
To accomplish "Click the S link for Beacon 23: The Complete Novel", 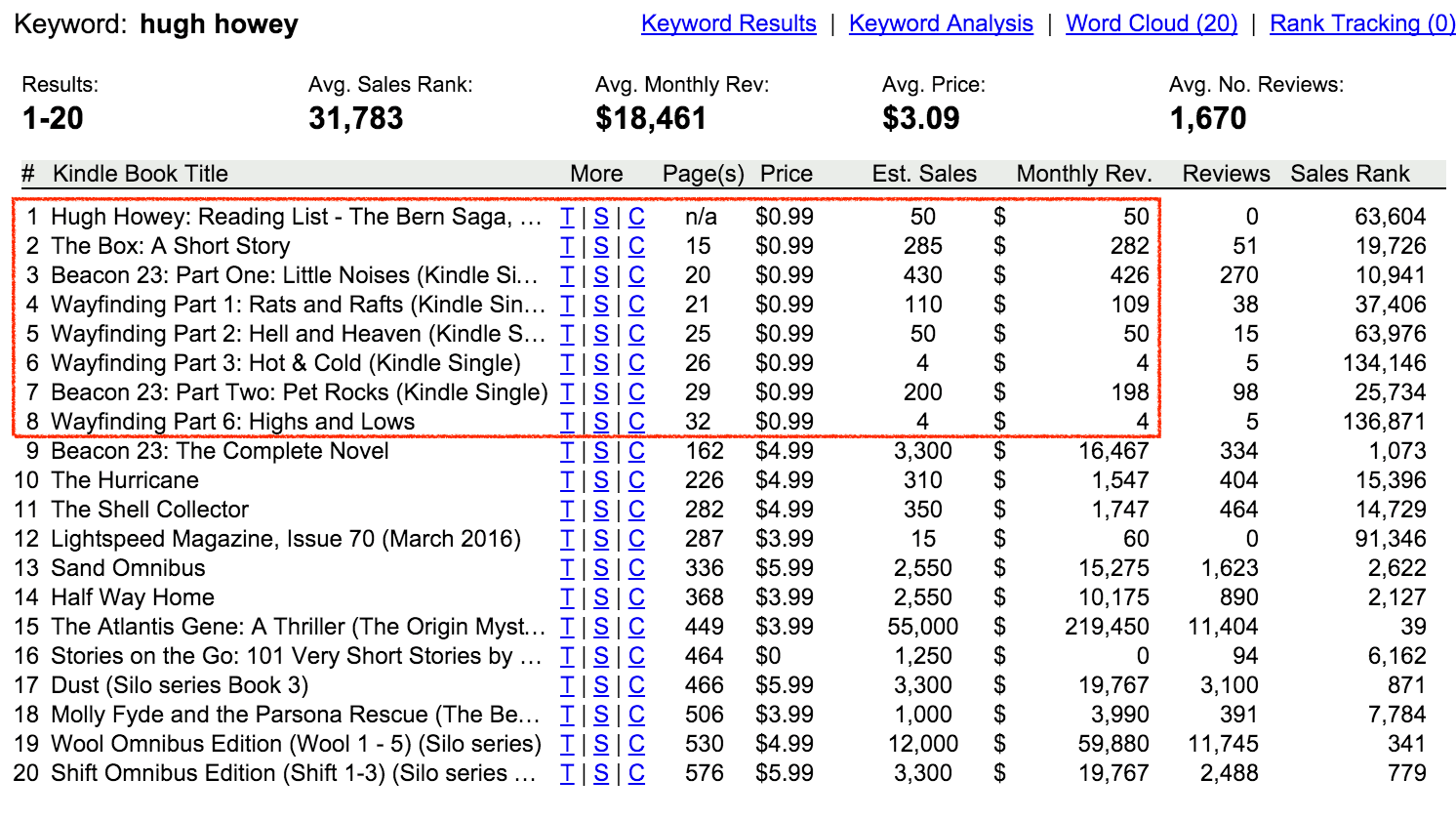I will coord(601,451).
